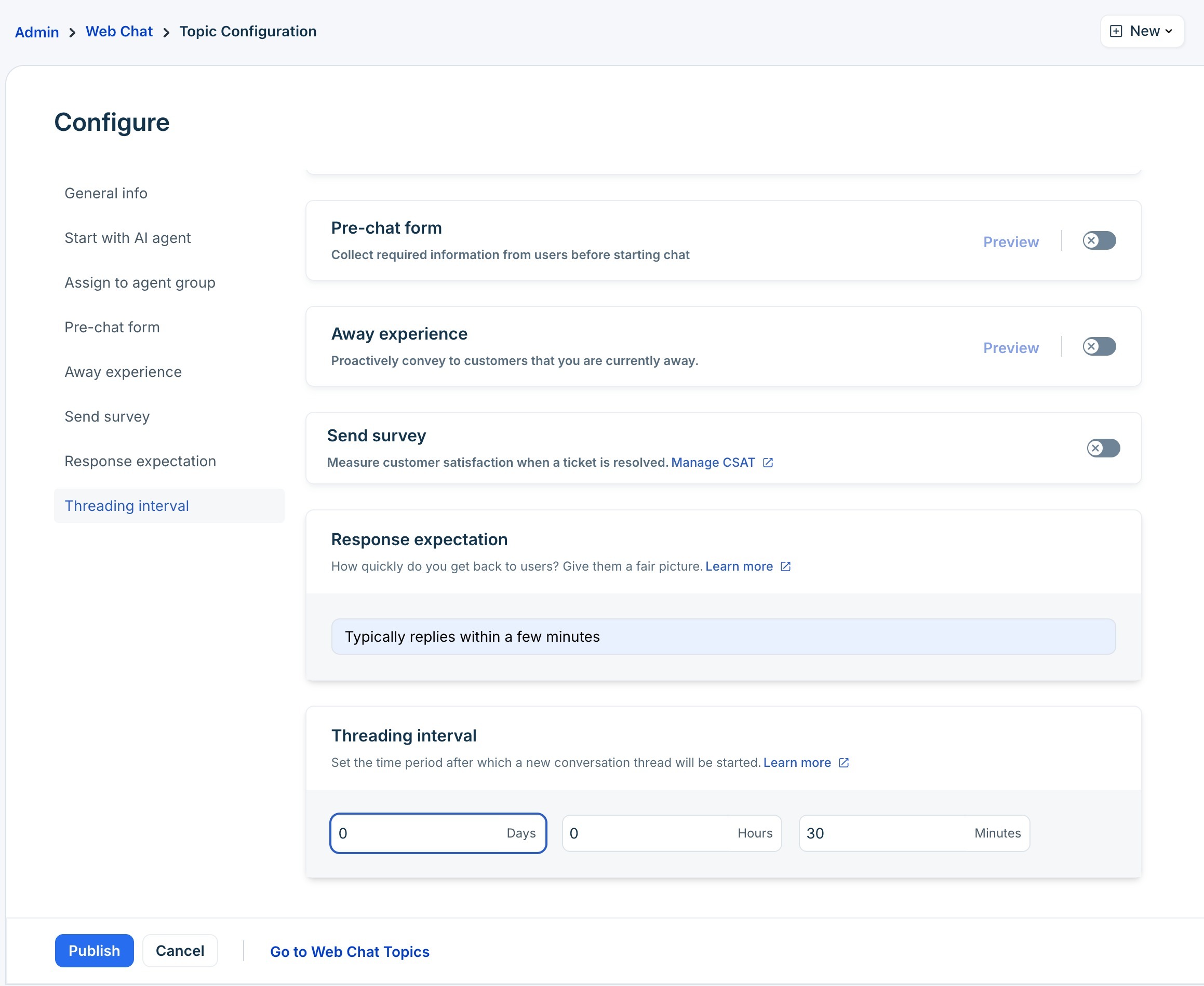This screenshot has width=1204, height=986.
Task: Preview the Pre-chat form
Action: click(x=1010, y=242)
